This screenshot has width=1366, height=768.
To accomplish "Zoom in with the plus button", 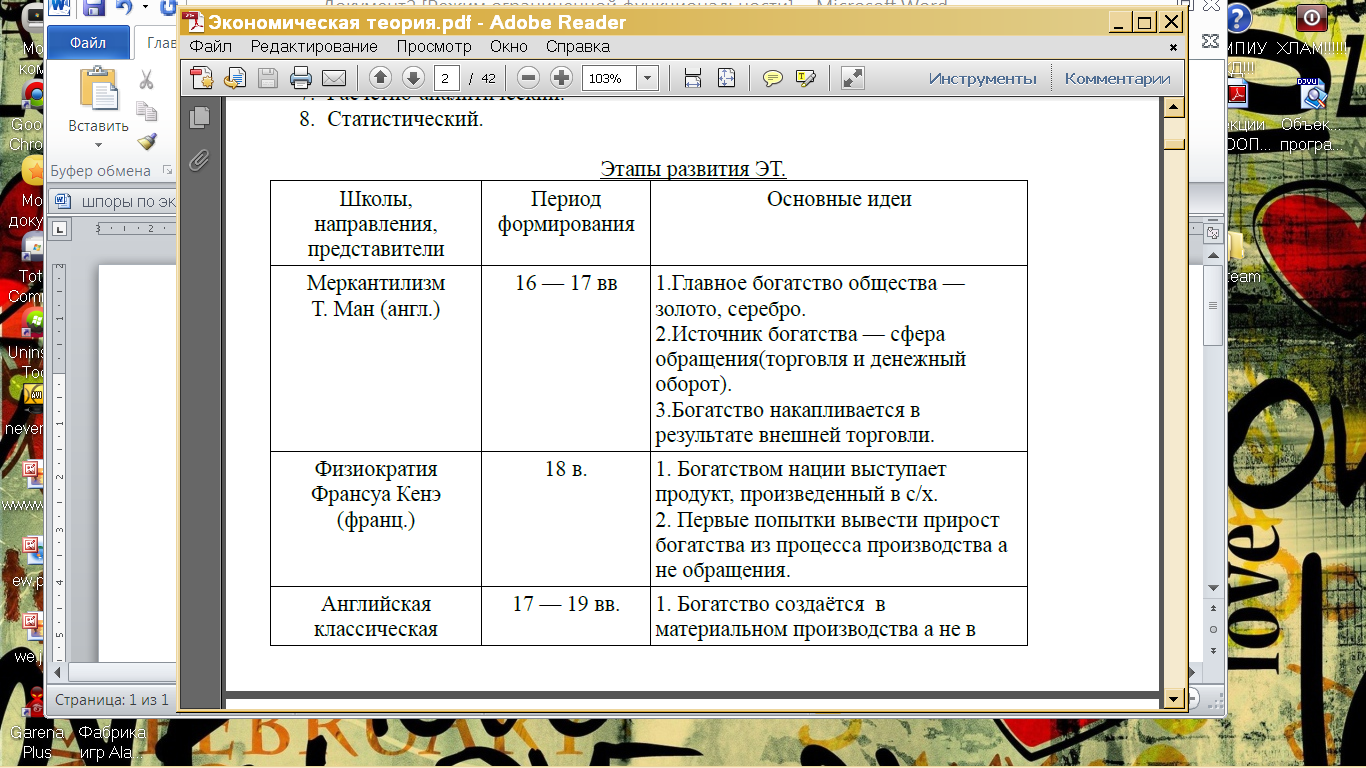I will tap(561, 78).
